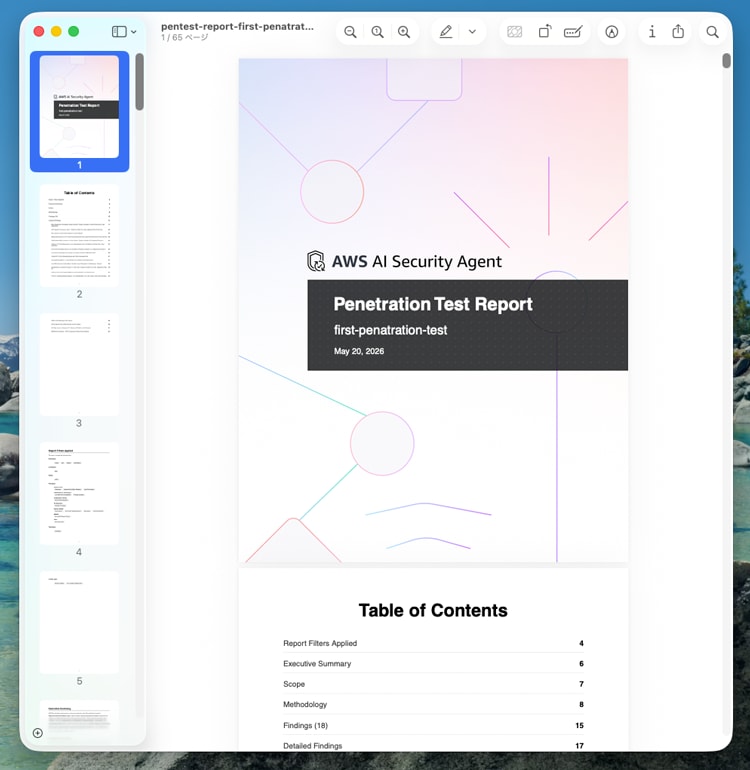This screenshot has width=750, height=770.
Task: Select page 3 thumbnail in sidebar
Action: coord(80,364)
